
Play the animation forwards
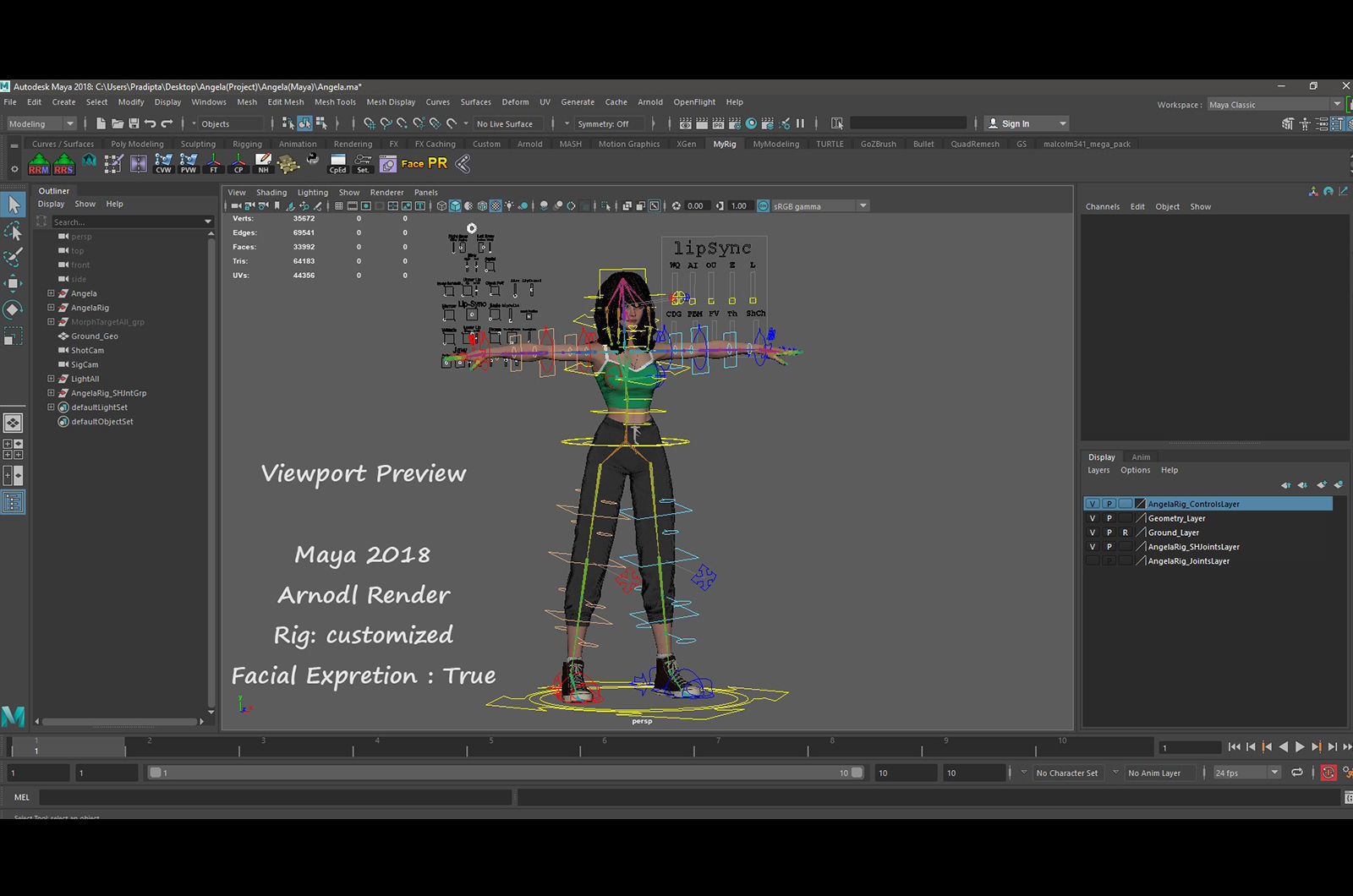1300,747
